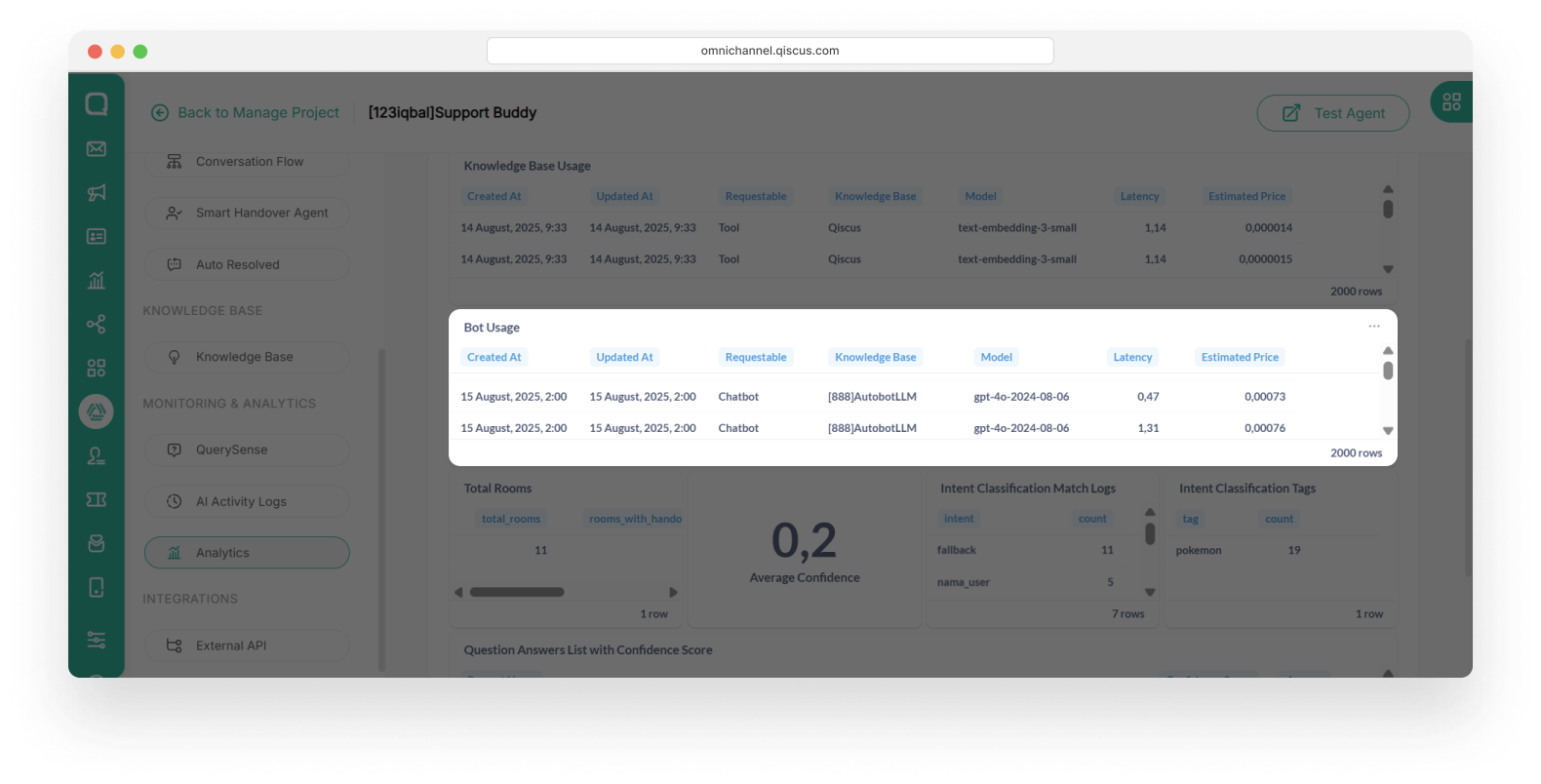This screenshot has width=1541, height=784.
Task: Sort Bot Usage by Latency column header
Action: pyautogui.click(x=1132, y=358)
